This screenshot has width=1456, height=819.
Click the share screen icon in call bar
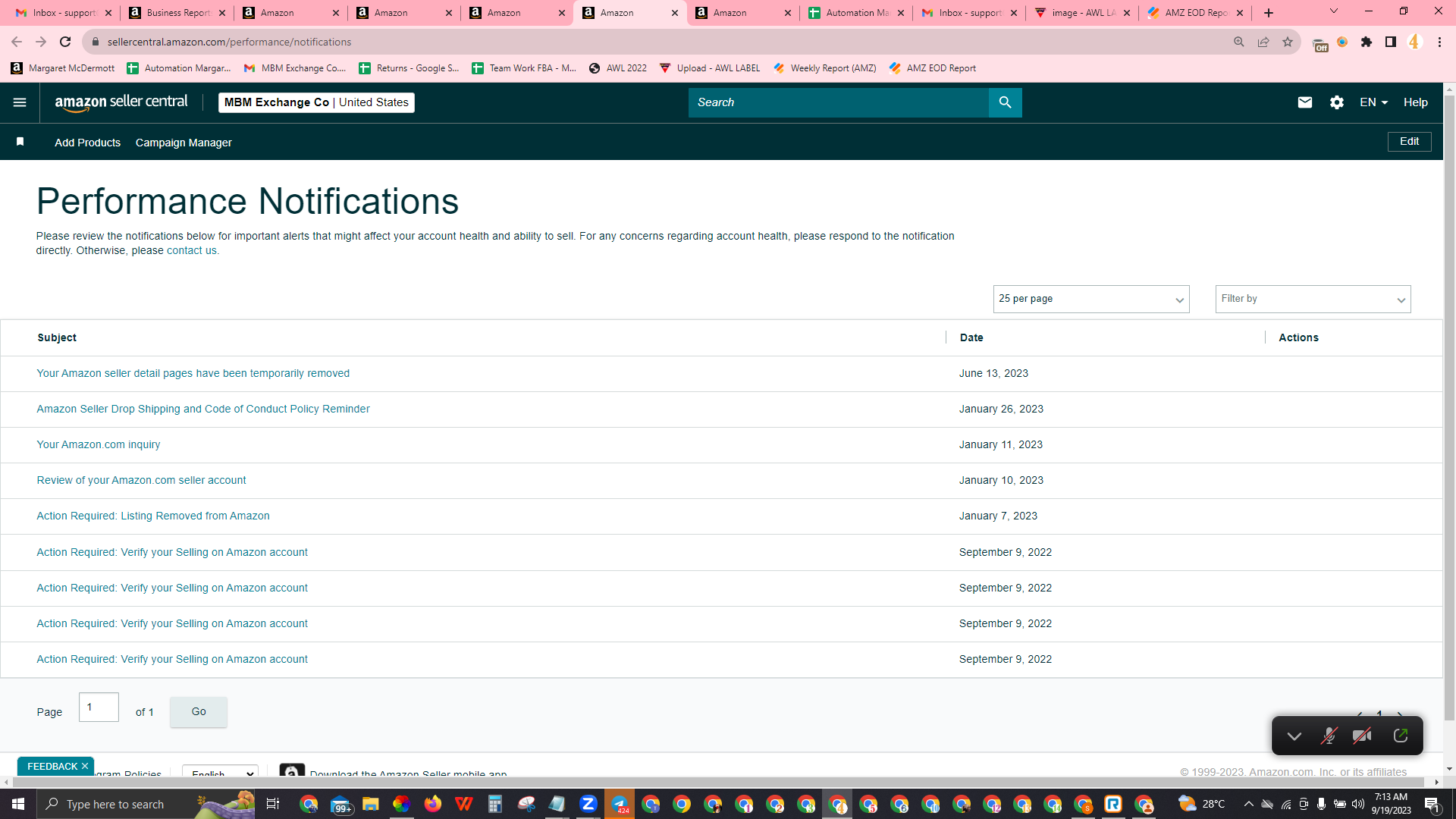click(x=1401, y=736)
